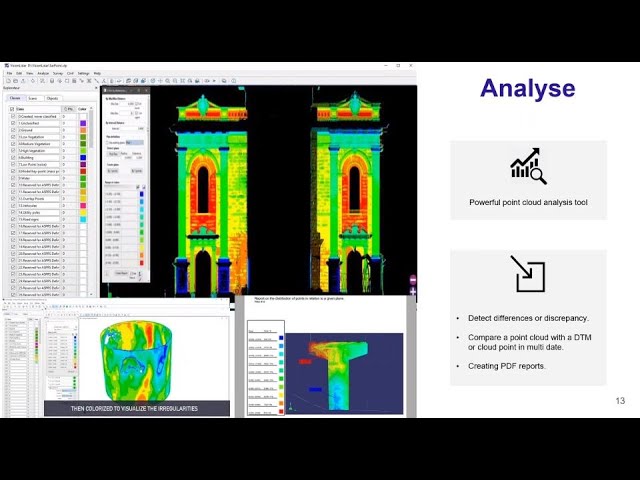Viewport: 640px width, 480px height.
Task: Click the zoom out magnifier toolbar icon
Action: [x=175, y=81]
